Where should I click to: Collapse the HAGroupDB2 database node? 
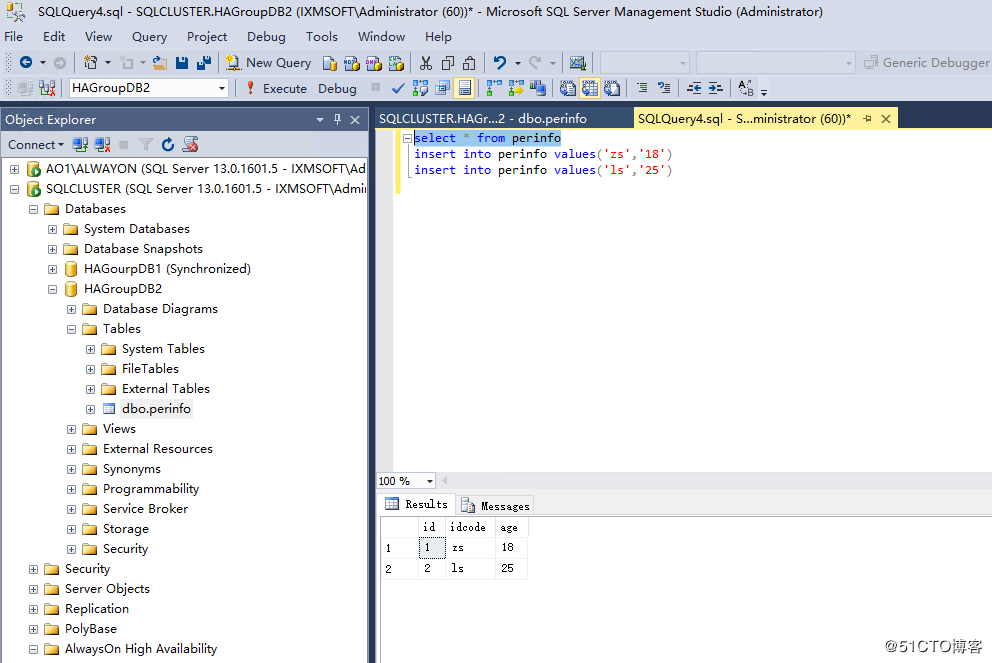53,288
